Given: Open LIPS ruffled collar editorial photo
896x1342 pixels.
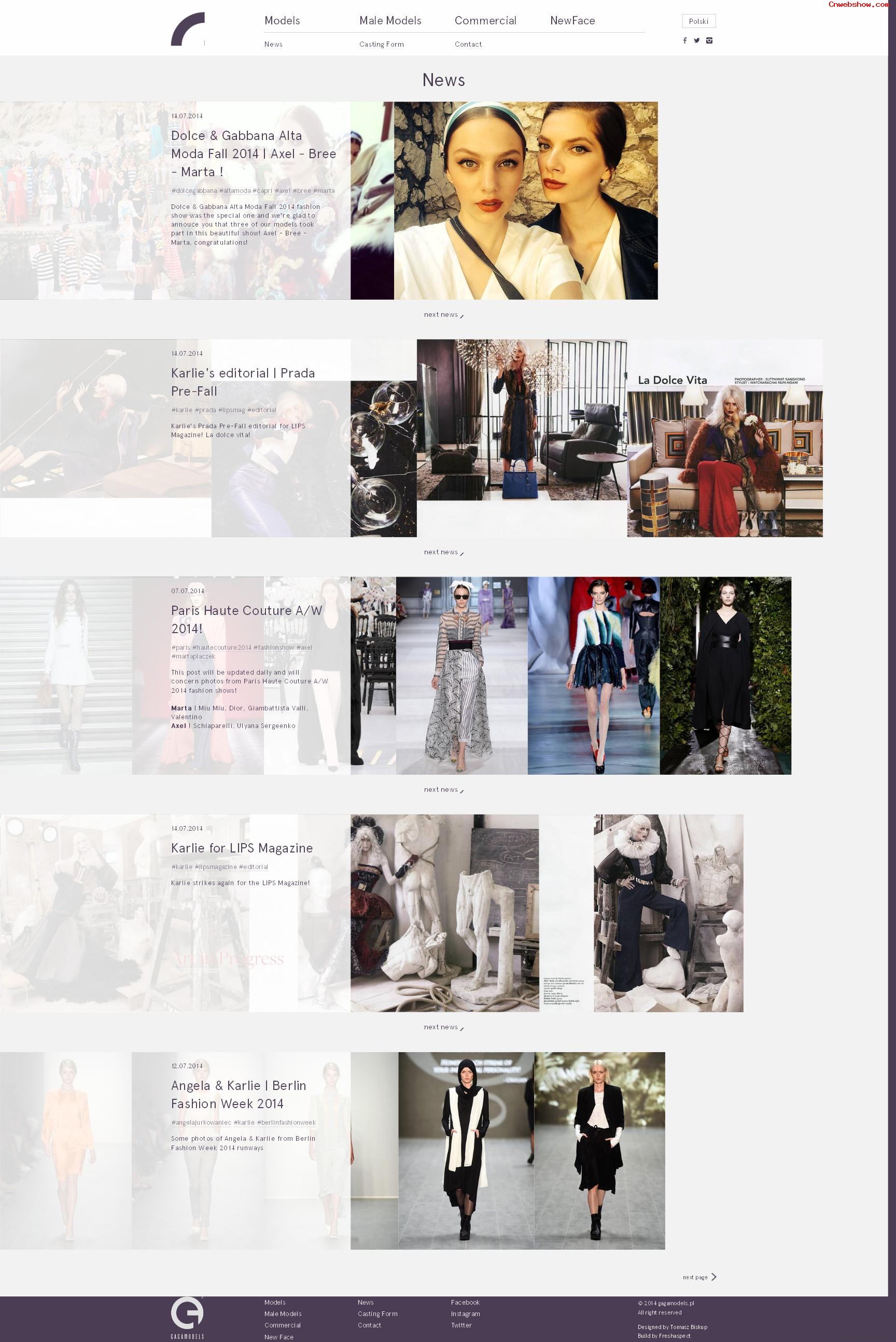Looking at the screenshot, I should pos(668,914).
